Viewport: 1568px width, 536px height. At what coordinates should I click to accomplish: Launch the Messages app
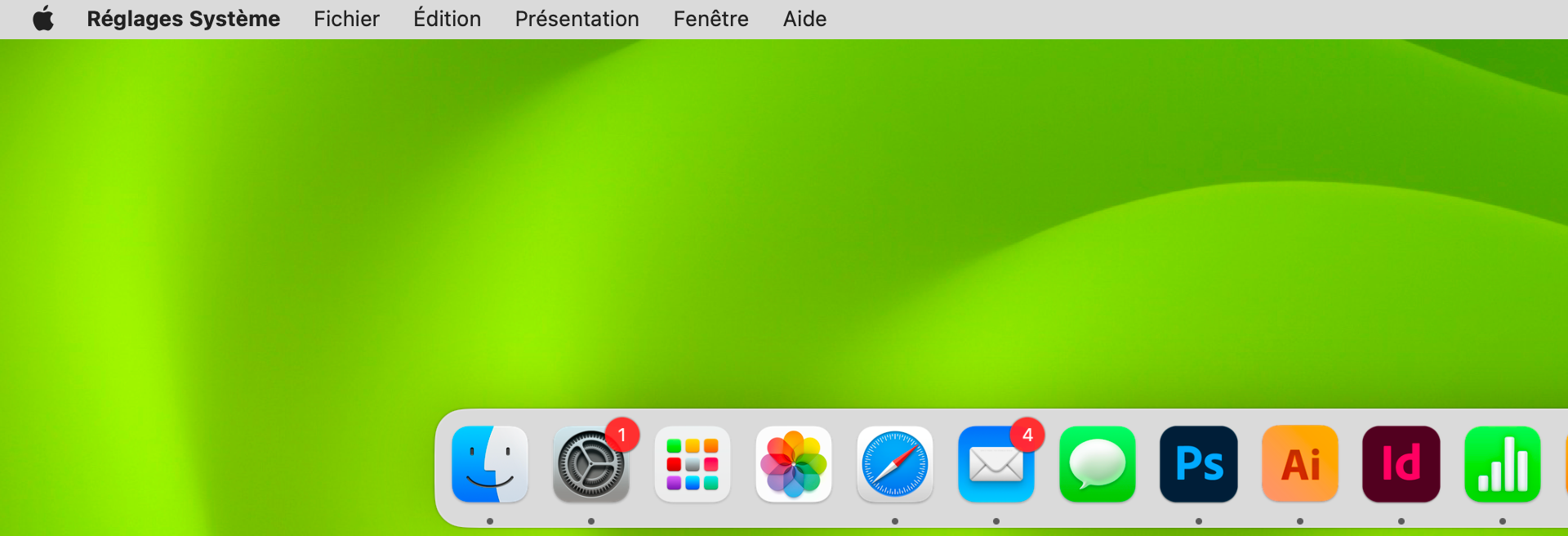1098,464
